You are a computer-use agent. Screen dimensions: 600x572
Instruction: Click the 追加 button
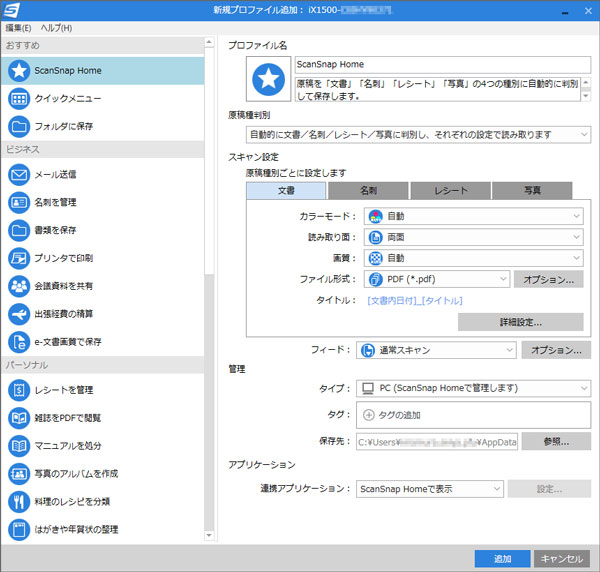(502, 559)
